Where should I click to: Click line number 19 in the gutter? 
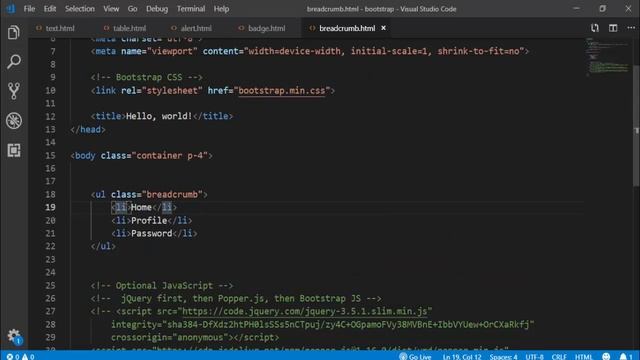(x=50, y=207)
